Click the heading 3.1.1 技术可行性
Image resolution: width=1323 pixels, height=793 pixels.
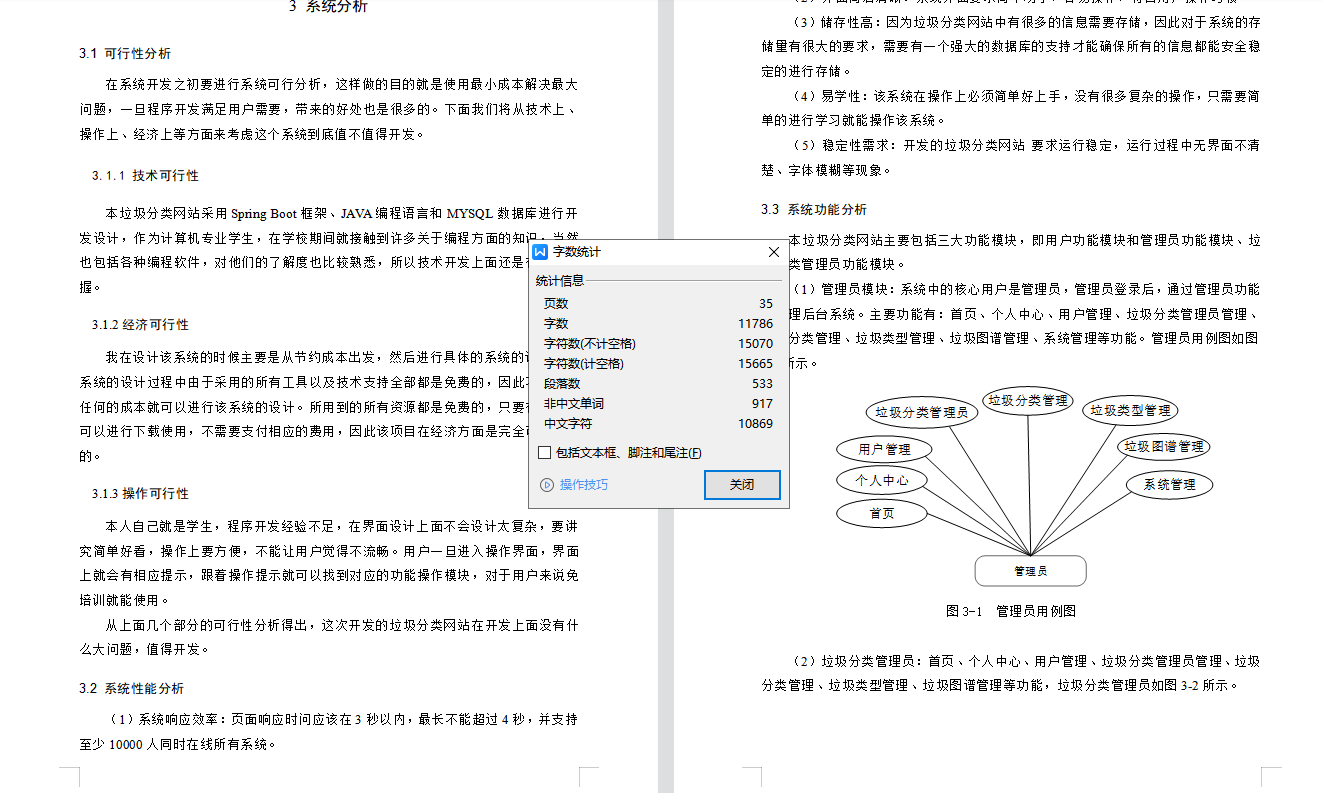(x=145, y=175)
